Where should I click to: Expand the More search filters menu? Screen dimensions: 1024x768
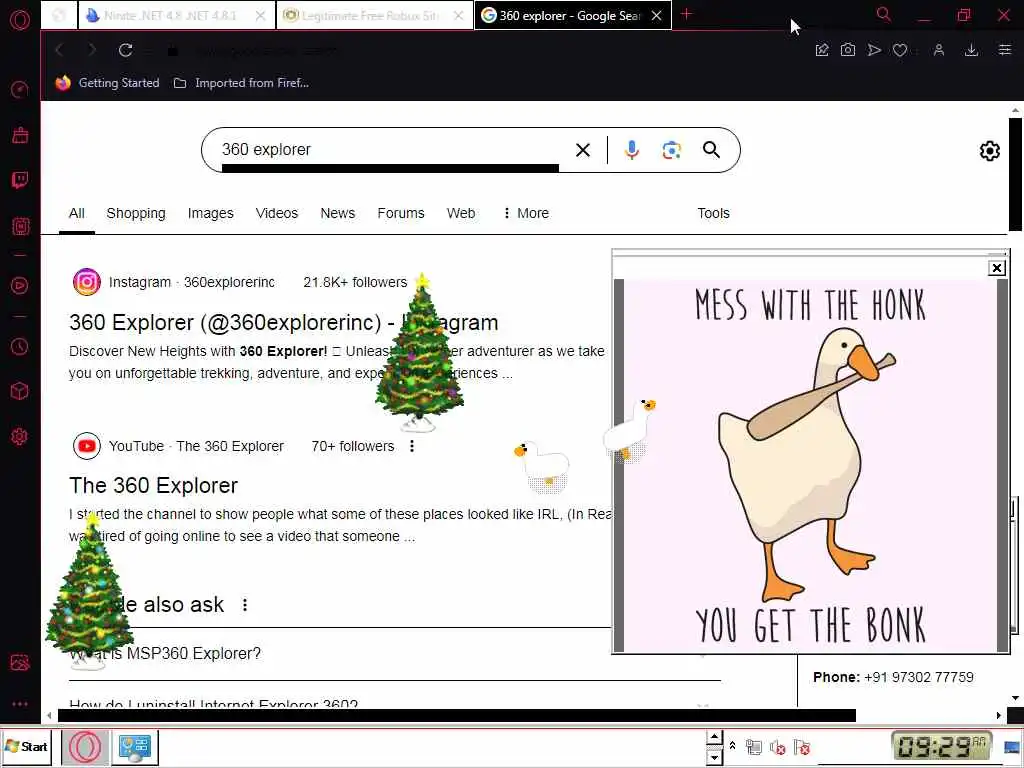coord(526,214)
